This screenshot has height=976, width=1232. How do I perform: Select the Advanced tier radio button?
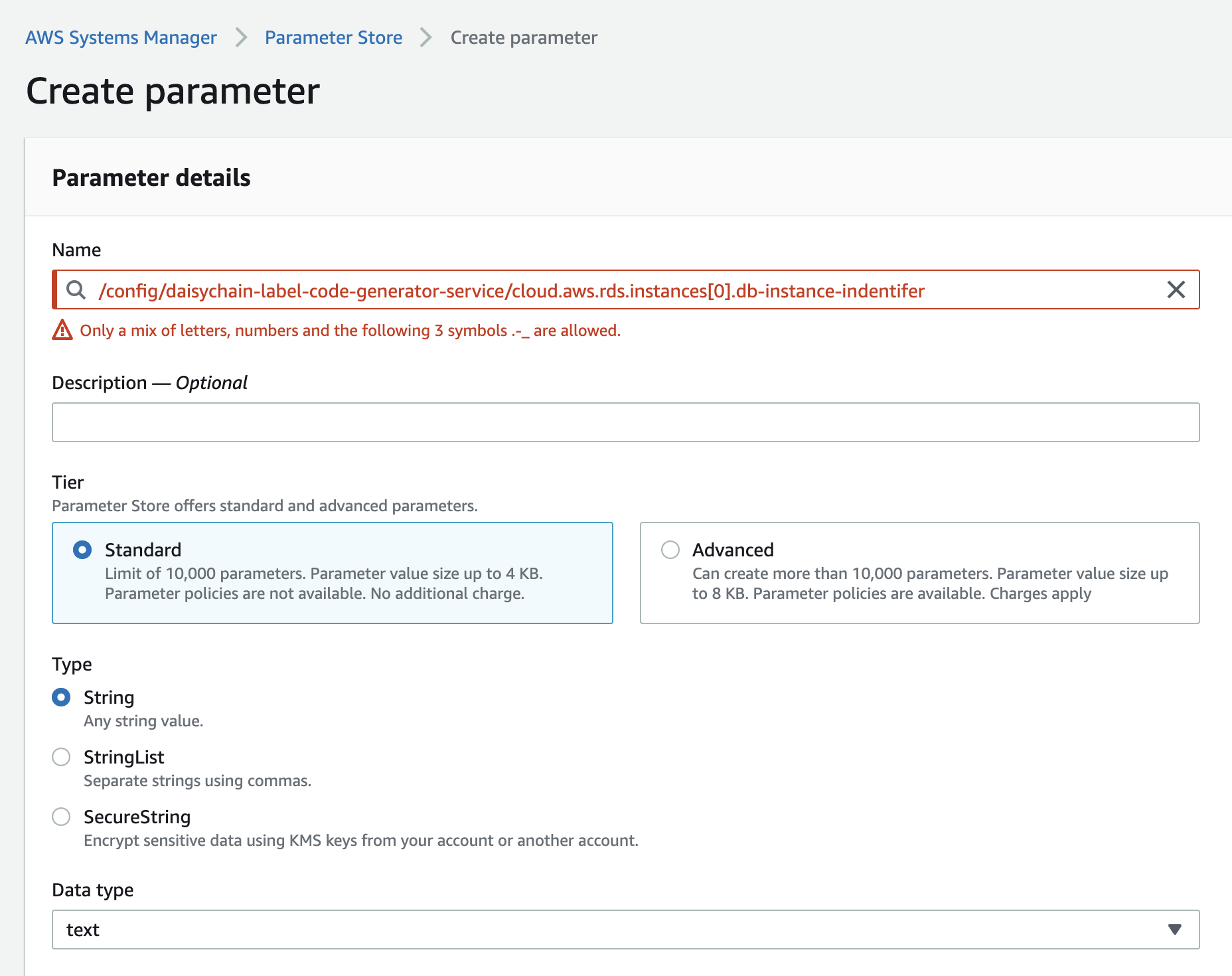670,550
